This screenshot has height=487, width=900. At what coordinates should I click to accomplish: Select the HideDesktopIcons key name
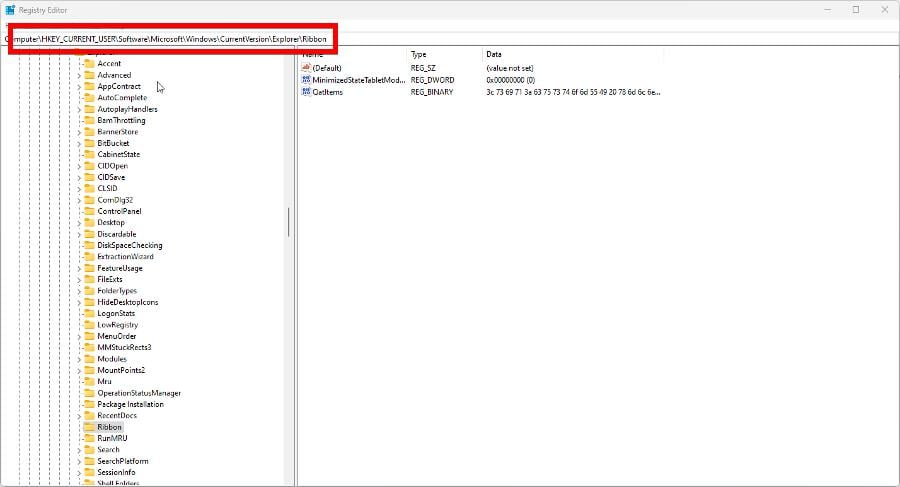click(x=127, y=302)
